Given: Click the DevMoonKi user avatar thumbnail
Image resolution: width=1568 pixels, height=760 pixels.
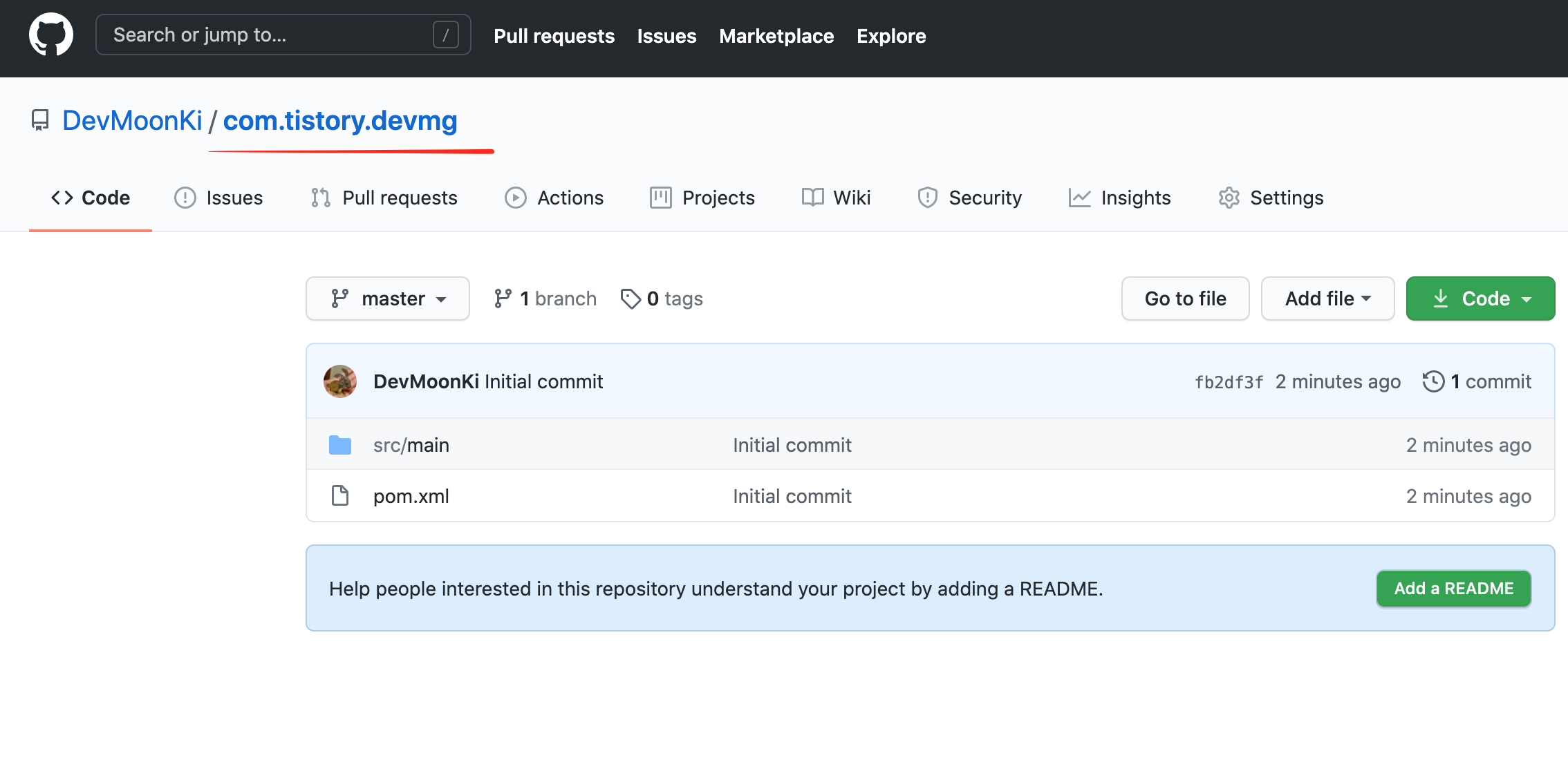Looking at the screenshot, I should pyautogui.click(x=340, y=381).
